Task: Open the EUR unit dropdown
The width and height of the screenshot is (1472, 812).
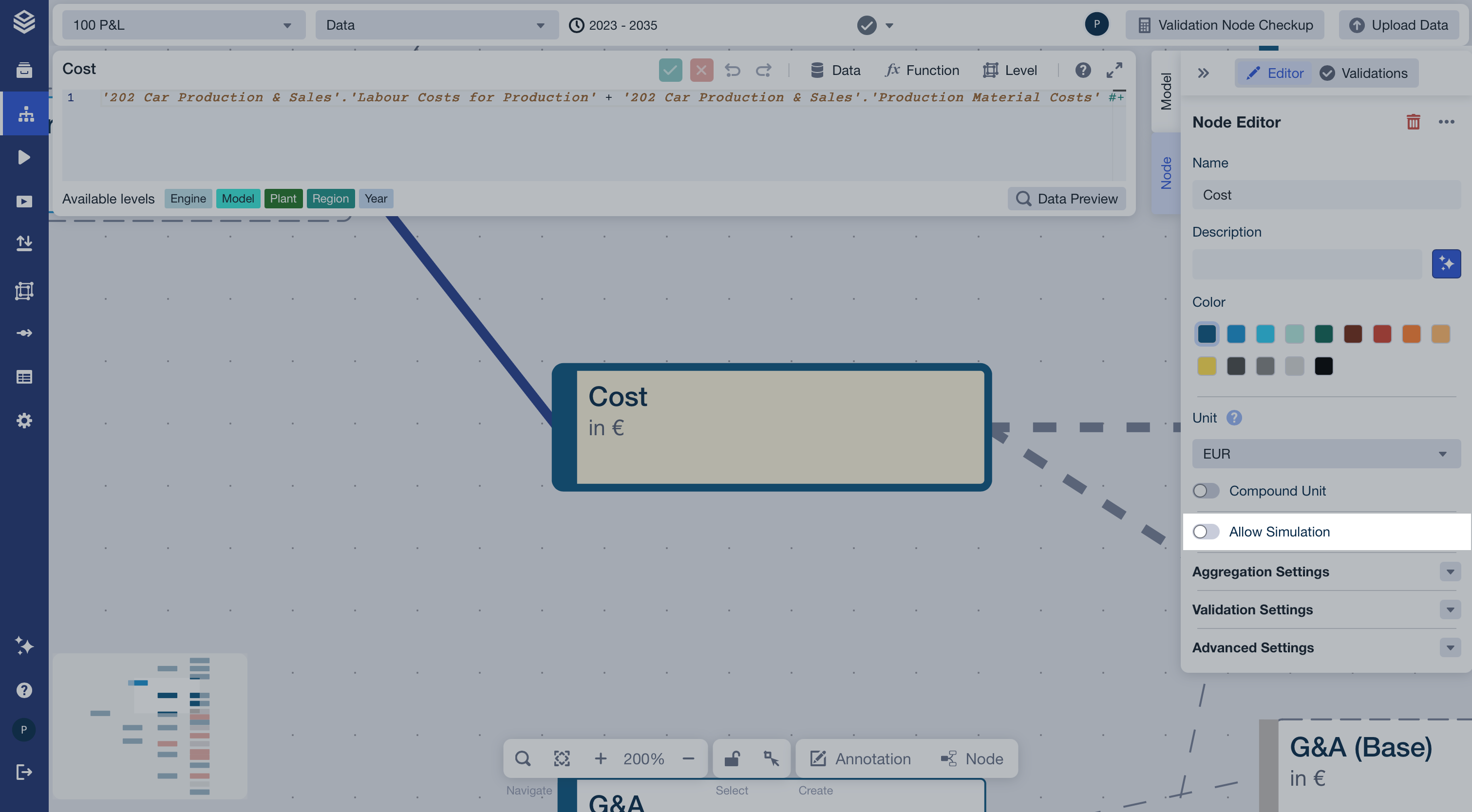Action: 1326,453
